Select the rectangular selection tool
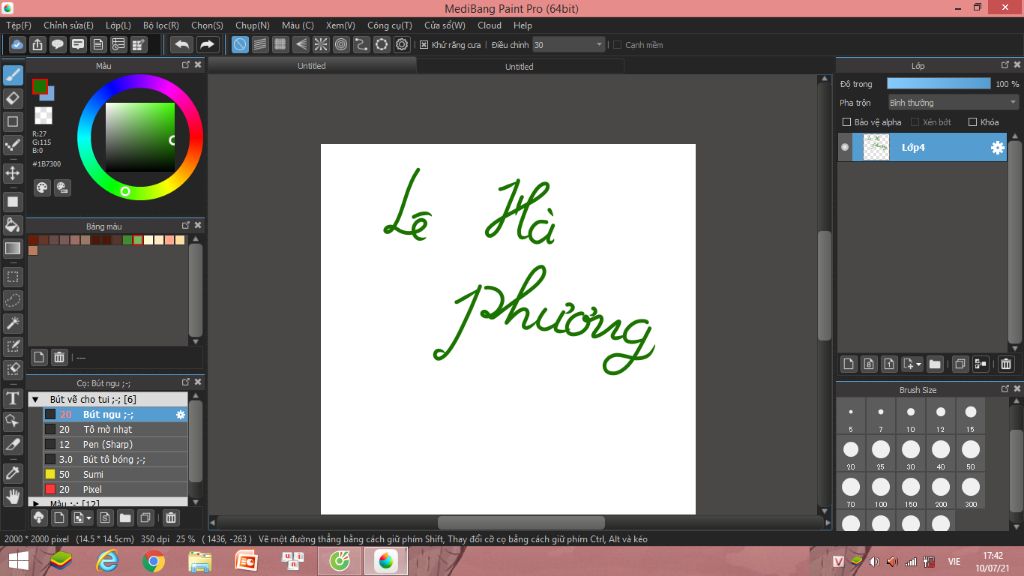Viewport: 1024px width, 576px height. pos(12,277)
